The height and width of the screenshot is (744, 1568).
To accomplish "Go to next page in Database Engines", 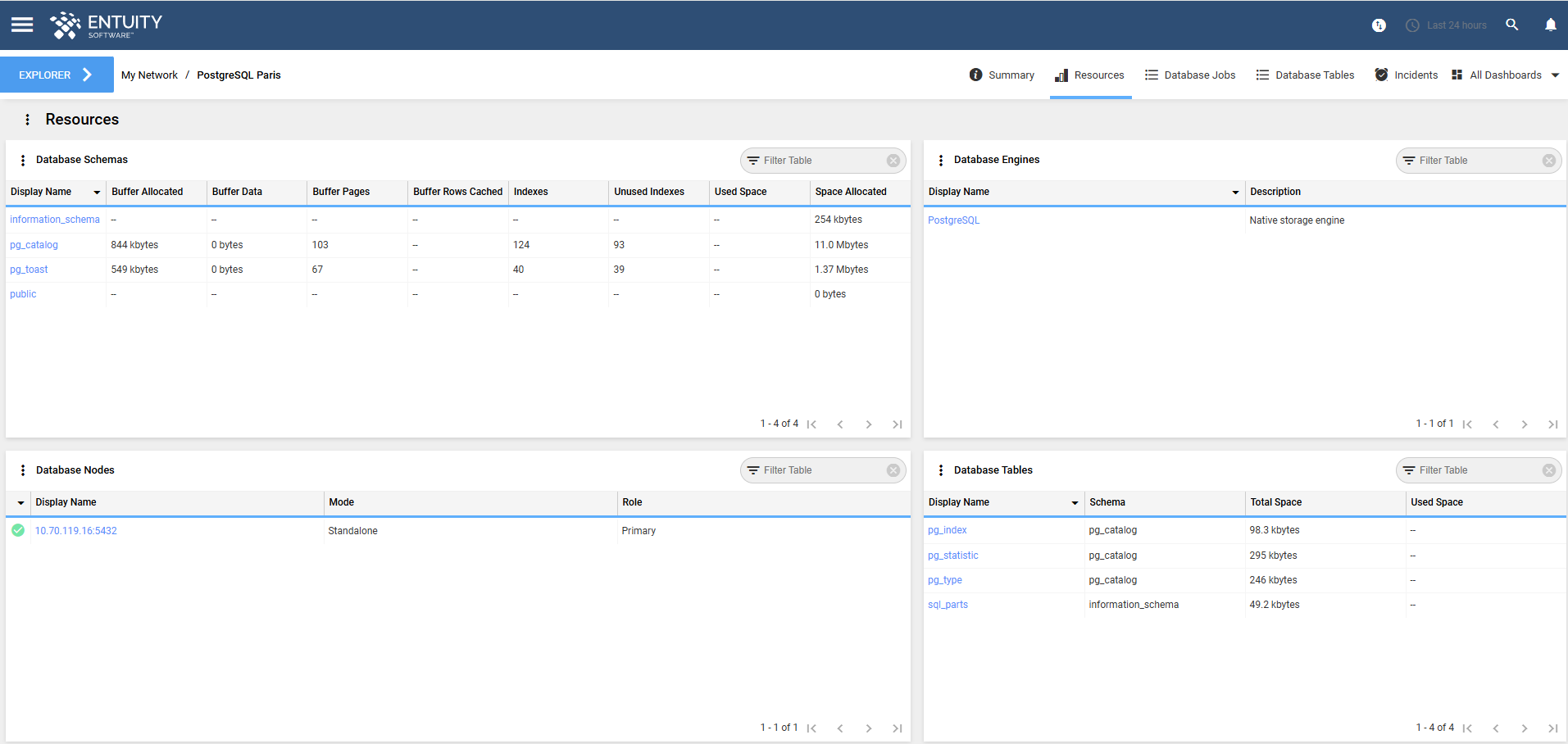I will pyautogui.click(x=1525, y=424).
